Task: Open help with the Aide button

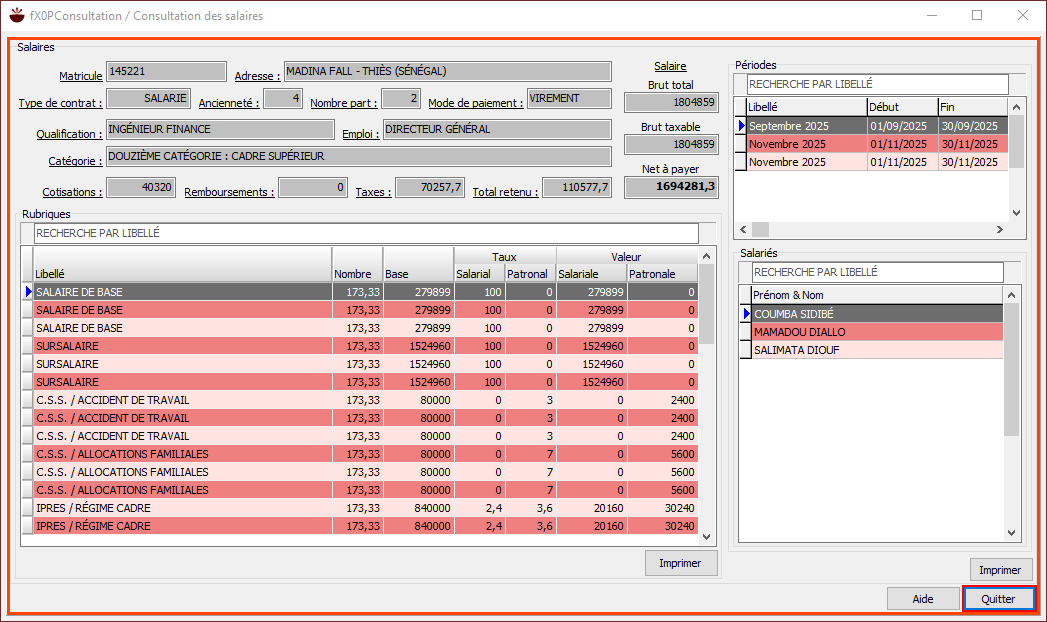Action: point(922,599)
